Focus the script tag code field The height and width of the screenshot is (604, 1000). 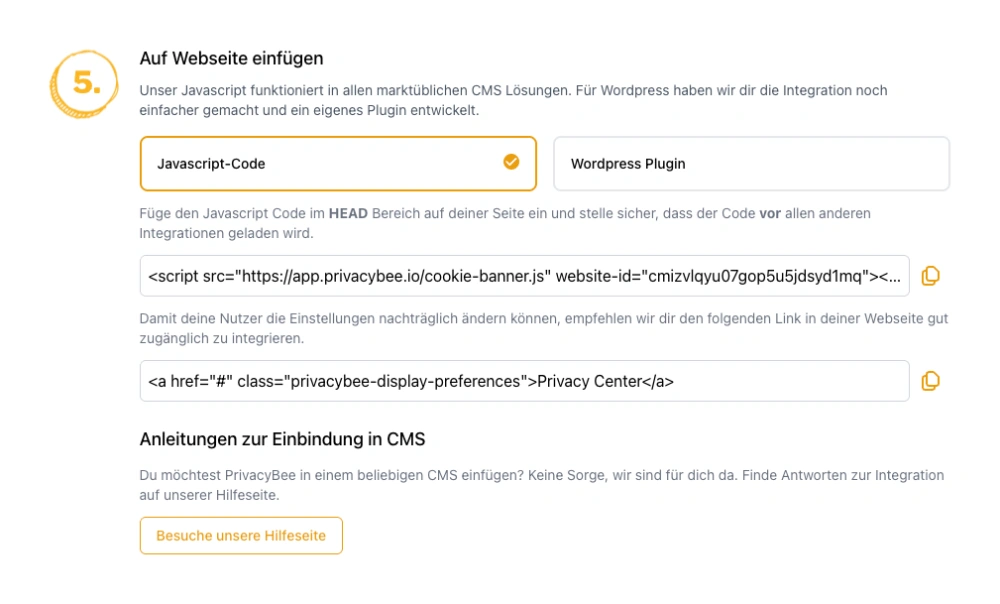click(400, 276)
